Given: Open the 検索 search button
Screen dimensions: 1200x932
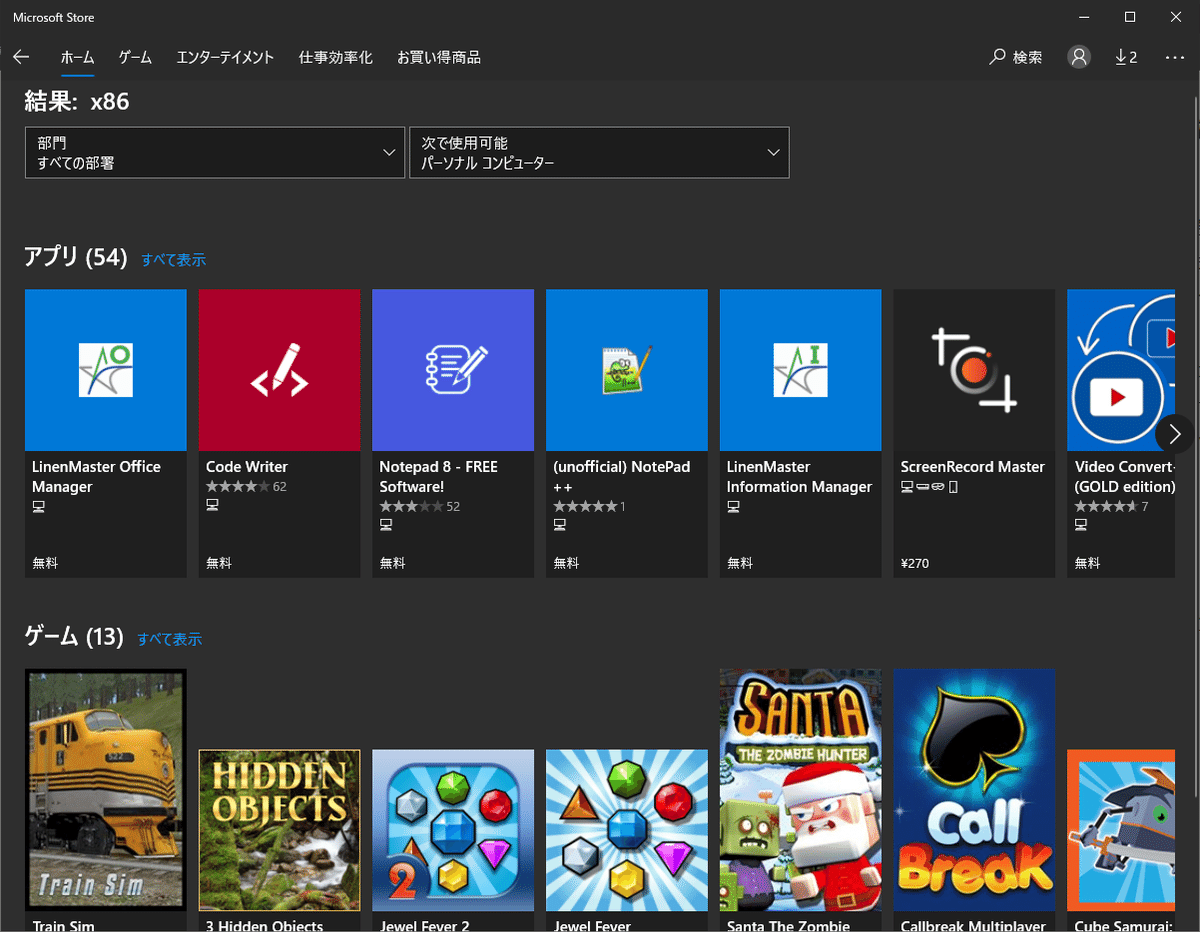Looking at the screenshot, I should coord(1016,57).
